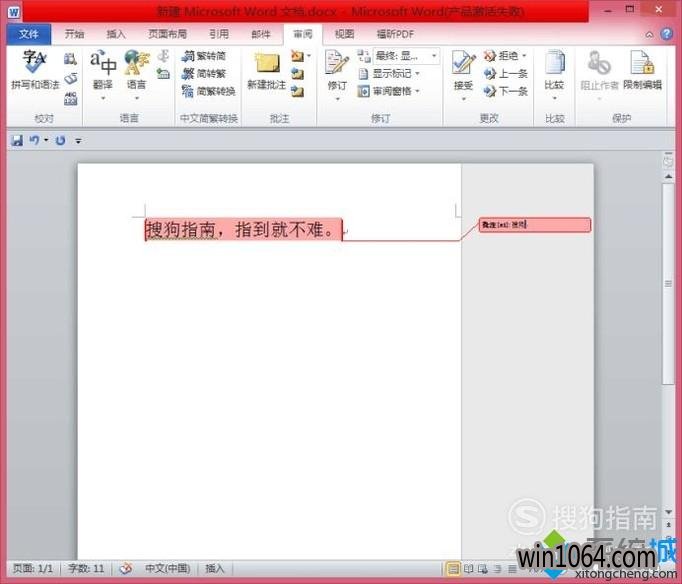Click the 中文(中国) language indicator
The height and width of the screenshot is (584, 682).
click(x=167, y=568)
